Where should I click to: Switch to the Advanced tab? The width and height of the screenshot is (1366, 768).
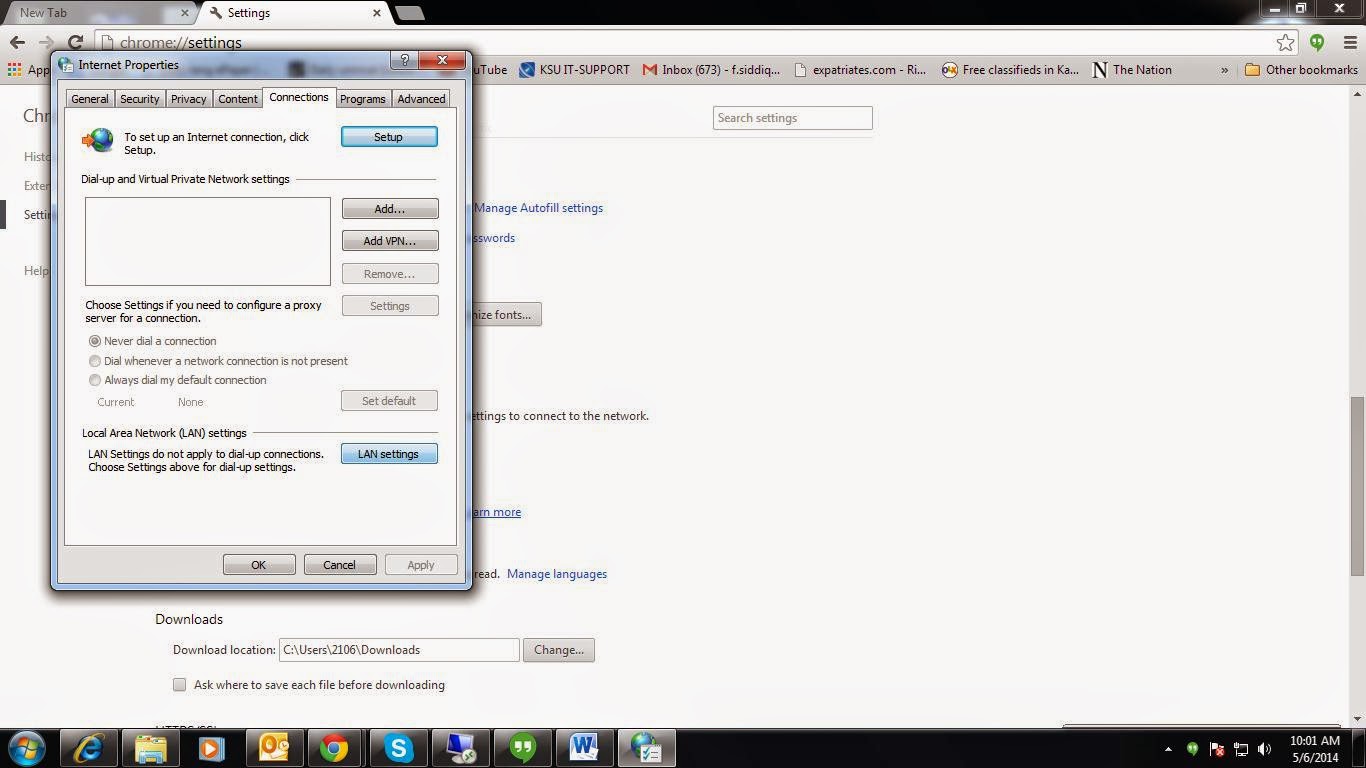[x=420, y=98]
